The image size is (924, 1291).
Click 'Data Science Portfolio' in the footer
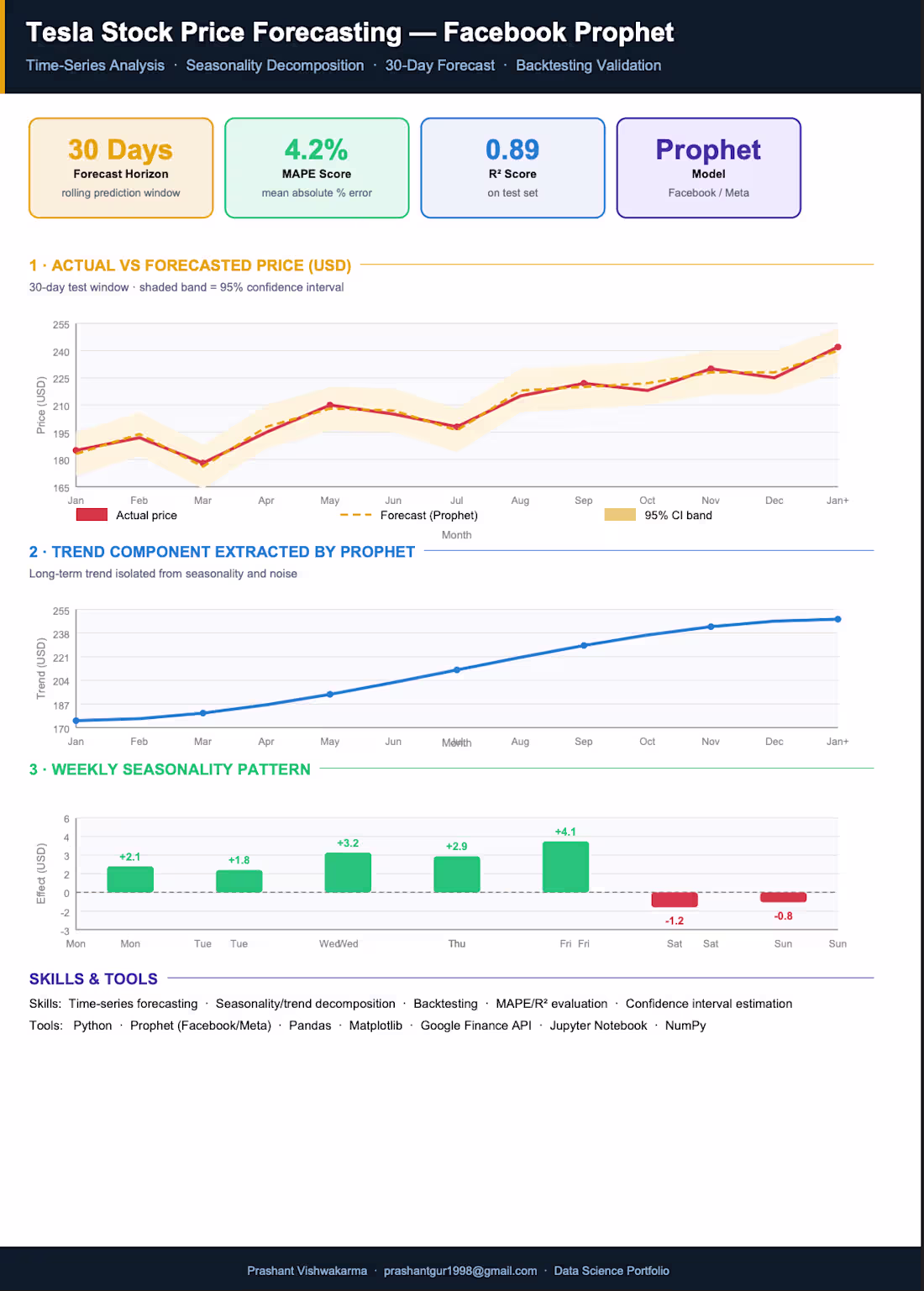612,1271
